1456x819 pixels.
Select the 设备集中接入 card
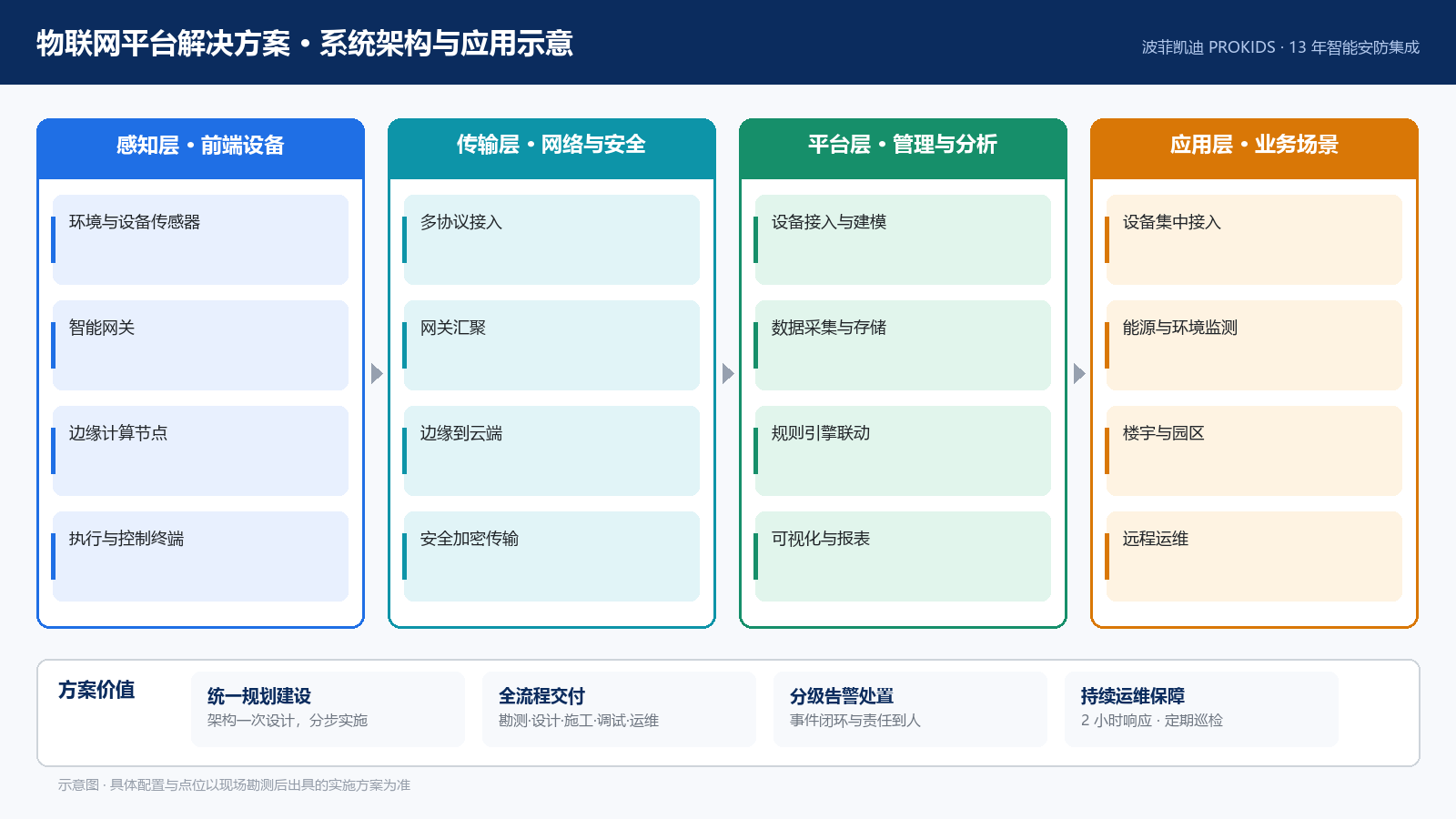pos(1254,239)
